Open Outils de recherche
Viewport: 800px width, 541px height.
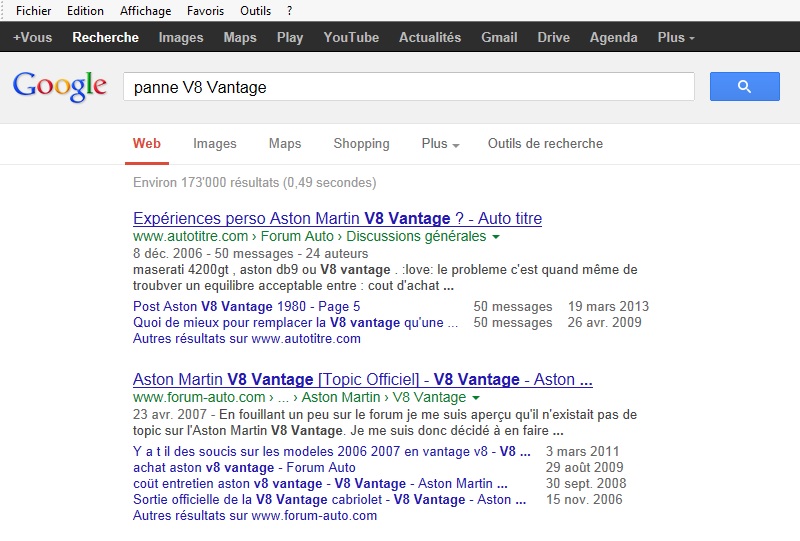click(x=545, y=143)
